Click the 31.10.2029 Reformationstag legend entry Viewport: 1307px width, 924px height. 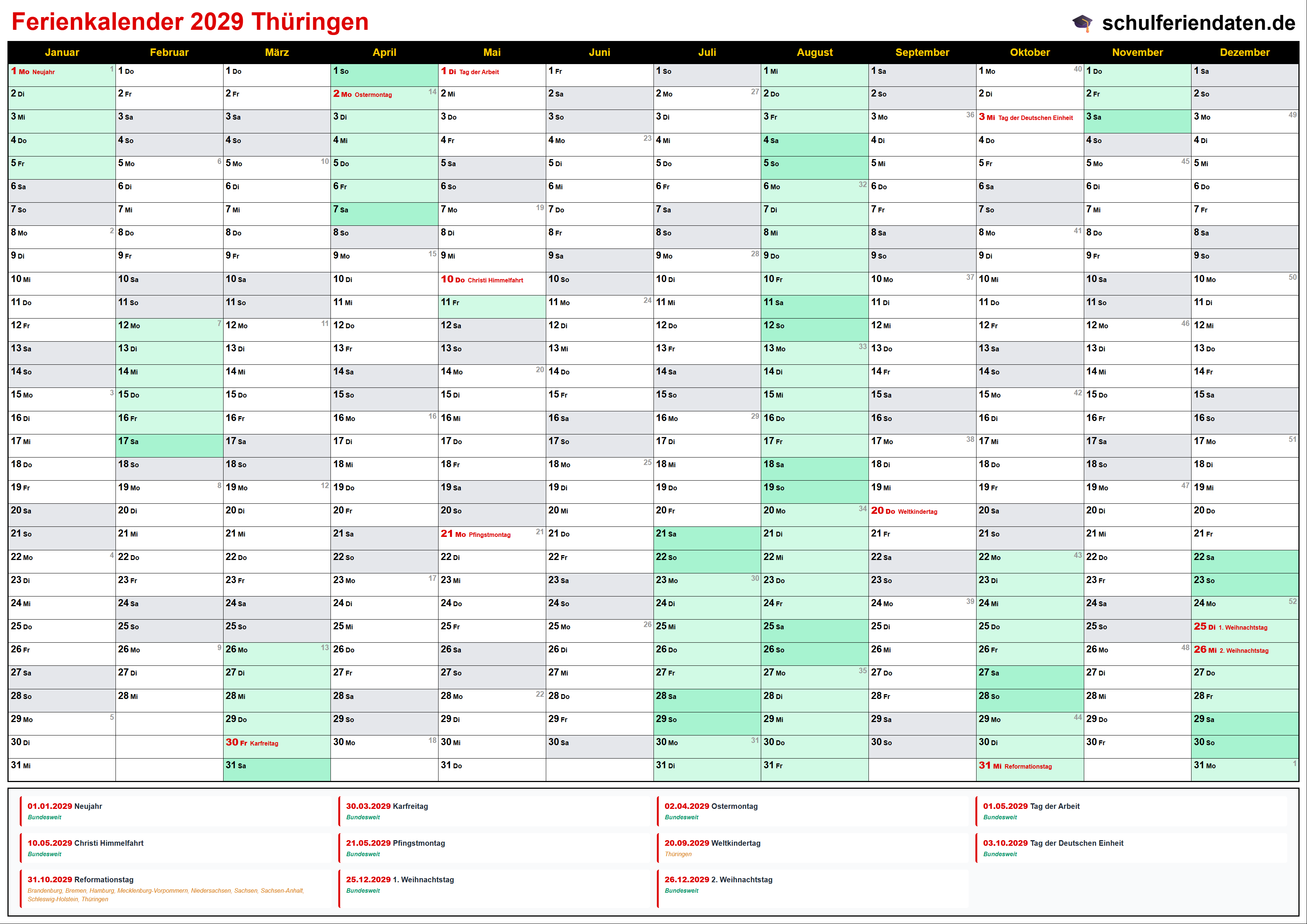(x=80, y=880)
